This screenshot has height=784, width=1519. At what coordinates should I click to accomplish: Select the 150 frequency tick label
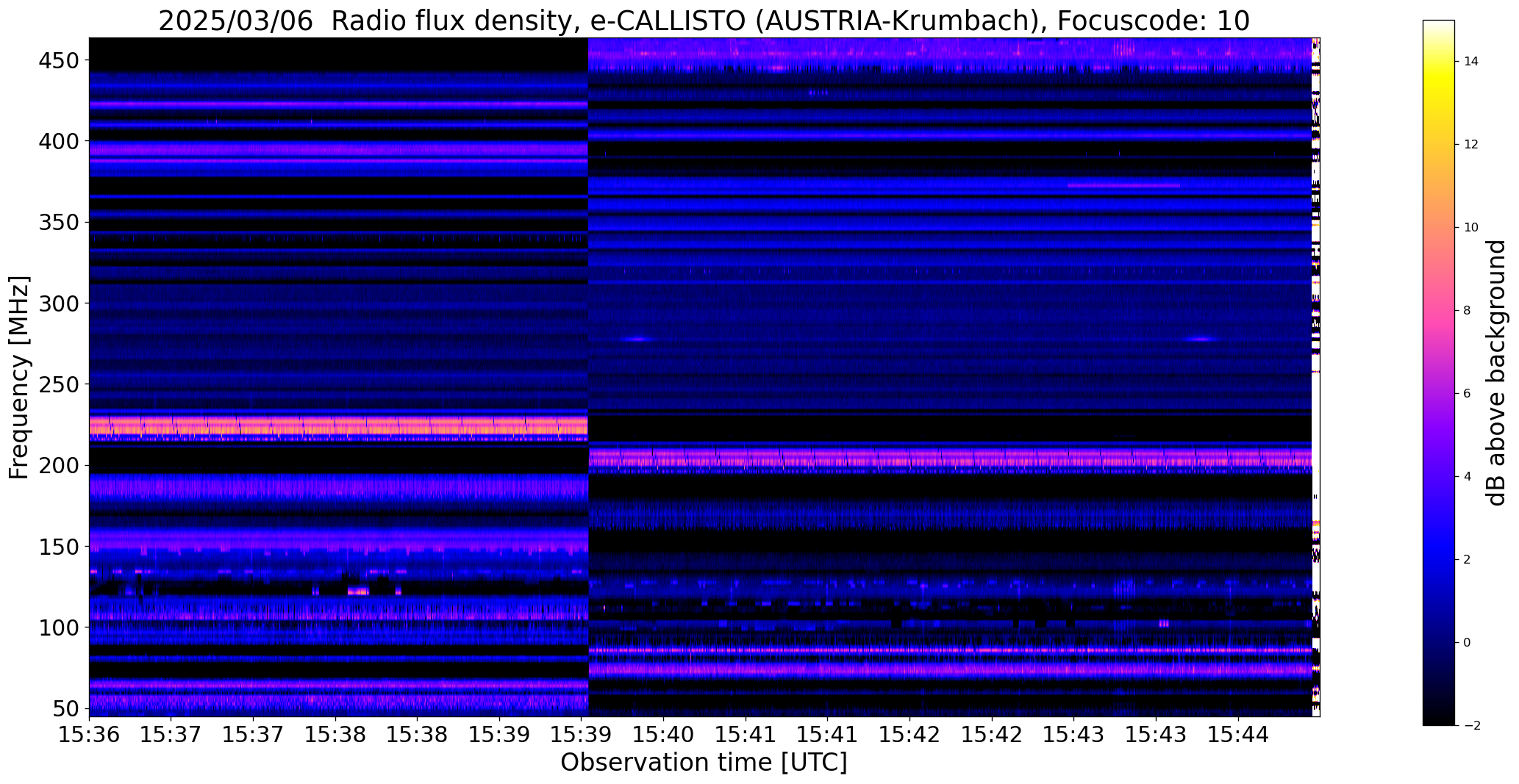[57, 547]
